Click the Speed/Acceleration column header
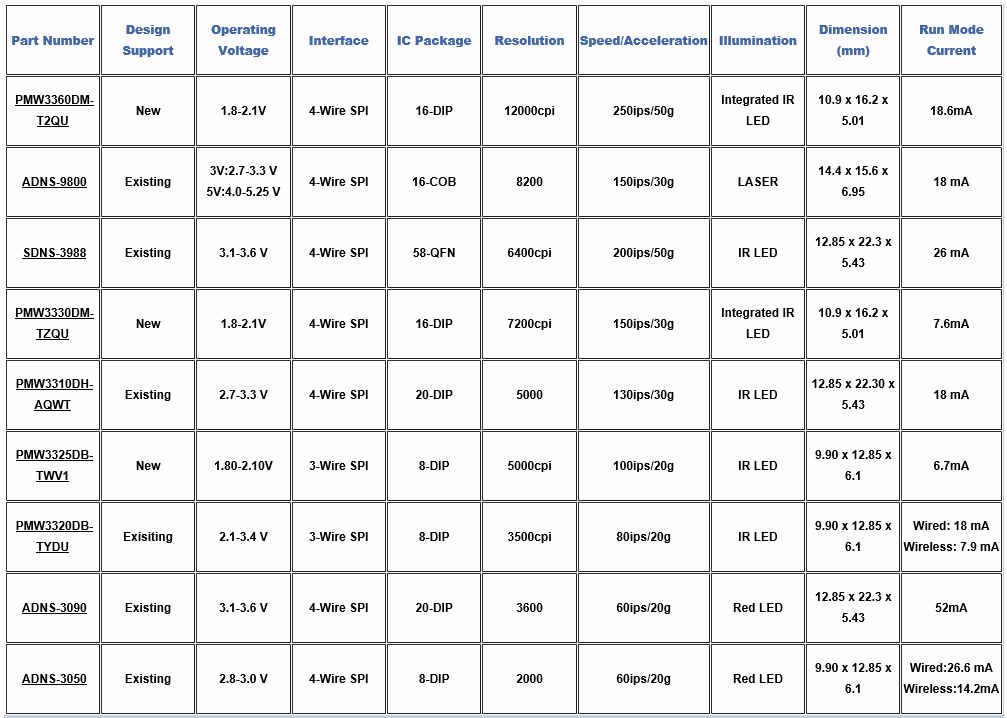 [643, 41]
